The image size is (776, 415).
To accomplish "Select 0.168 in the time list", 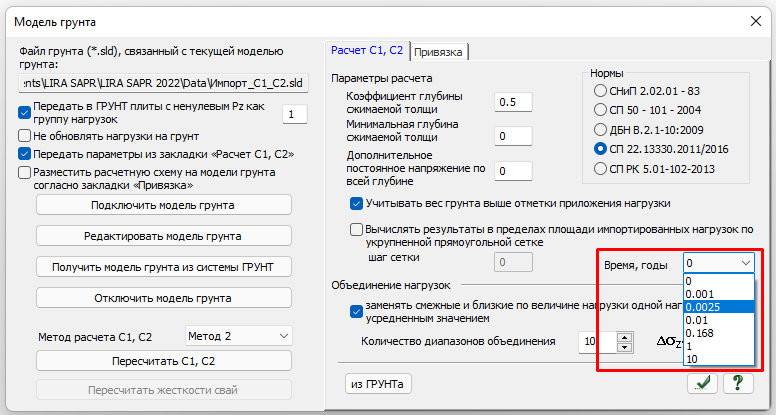I will click(699, 332).
